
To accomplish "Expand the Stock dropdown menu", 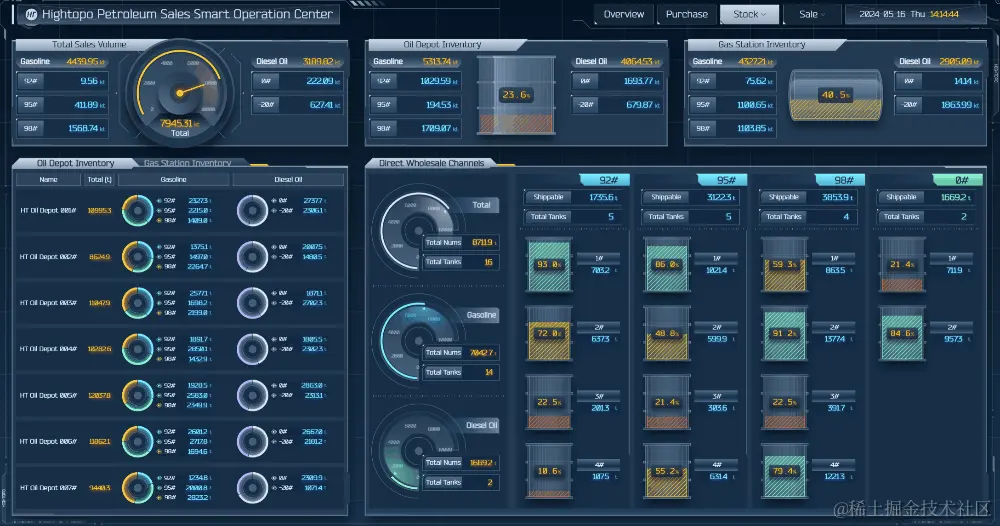I will [749, 14].
